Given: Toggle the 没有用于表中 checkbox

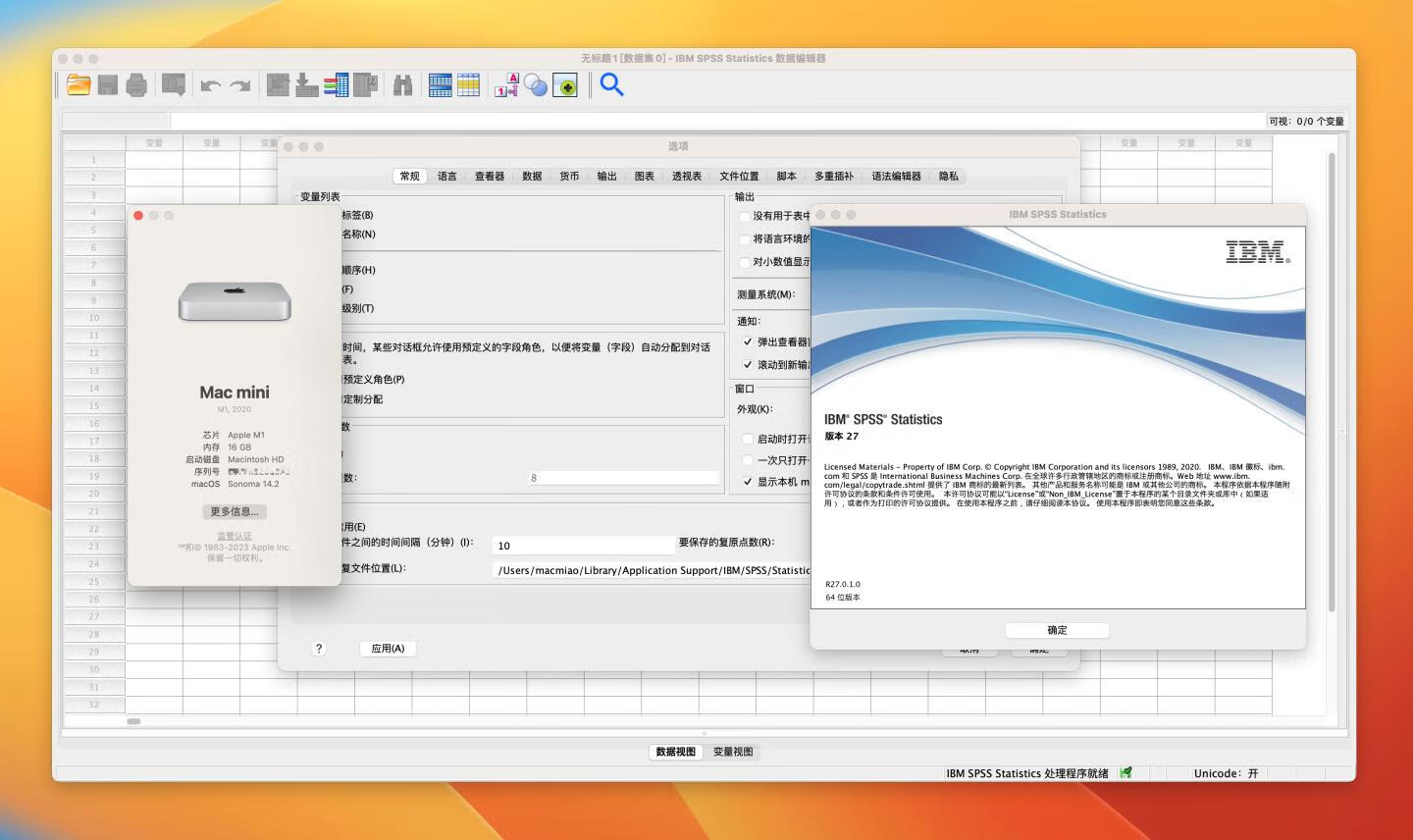Looking at the screenshot, I should pyautogui.click(x=745, y=216).
